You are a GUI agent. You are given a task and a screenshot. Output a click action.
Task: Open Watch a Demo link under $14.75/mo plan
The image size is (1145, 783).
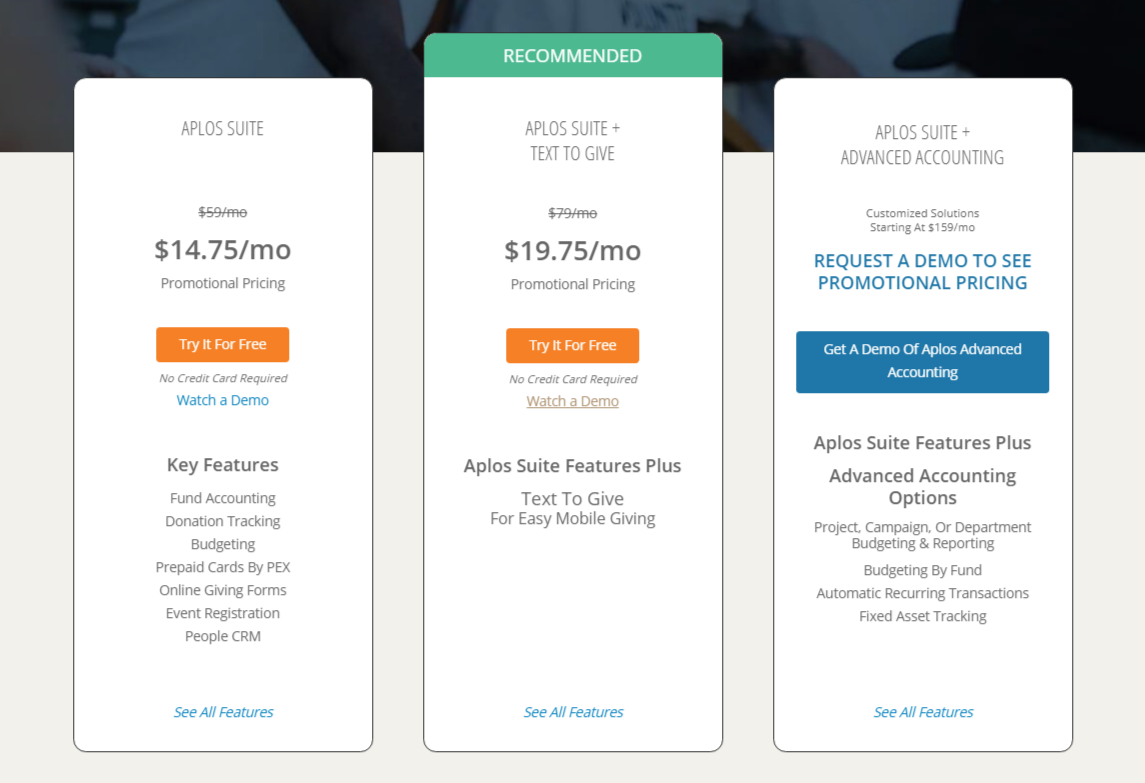pos(223,400)
